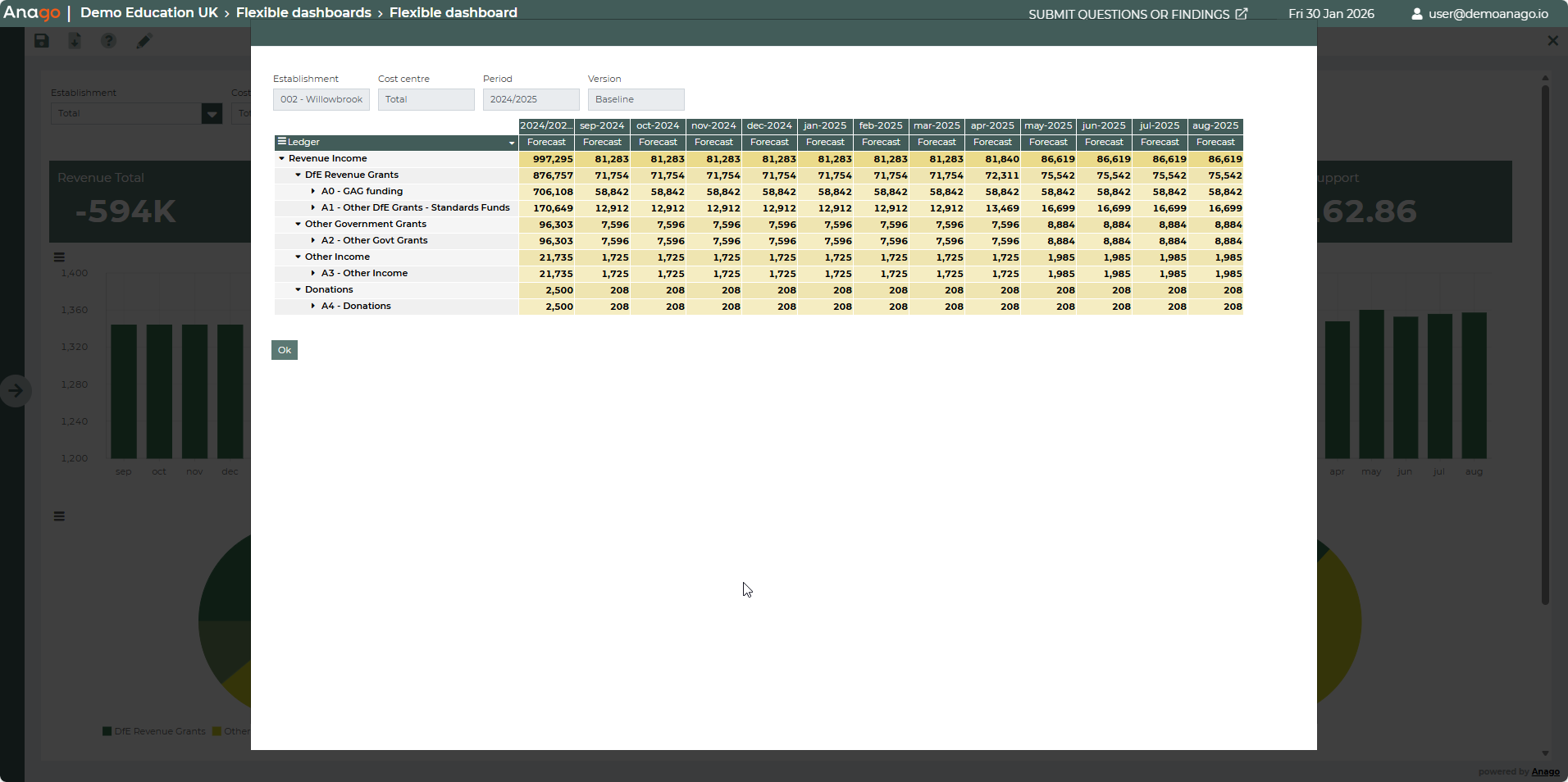Open the Ledger column hamburger menu icon
The image size is (1568, 782).
(282, 142)
